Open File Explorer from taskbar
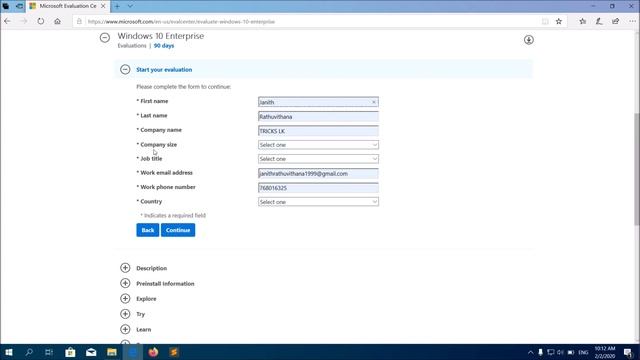The image size is (640, 360). [112, 352]
